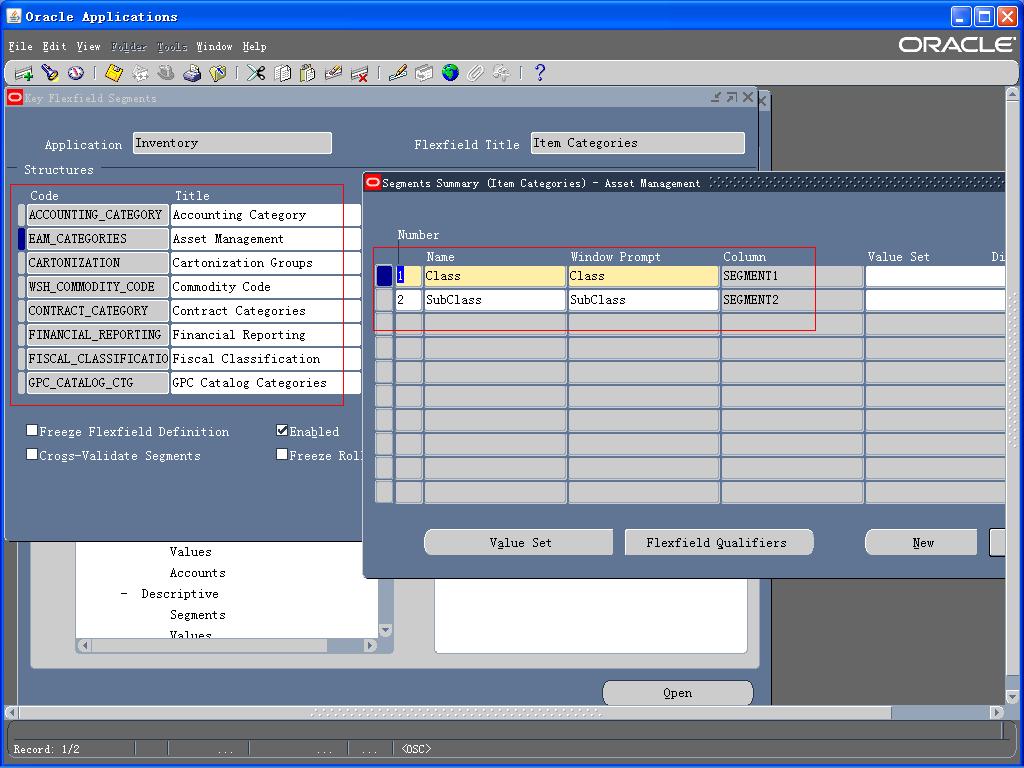Click segment number 2 cell

(409, 300)
